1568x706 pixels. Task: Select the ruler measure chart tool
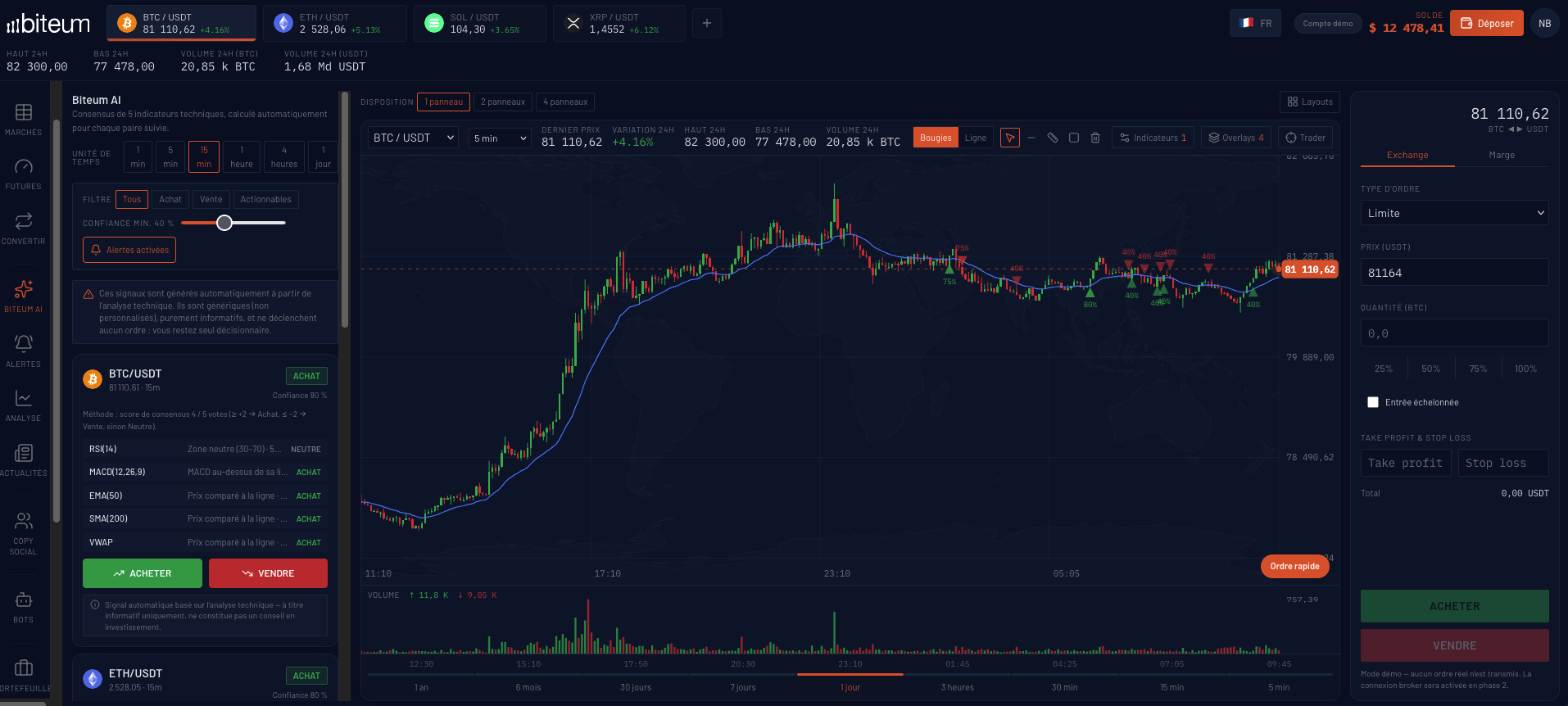point(1053,138)
